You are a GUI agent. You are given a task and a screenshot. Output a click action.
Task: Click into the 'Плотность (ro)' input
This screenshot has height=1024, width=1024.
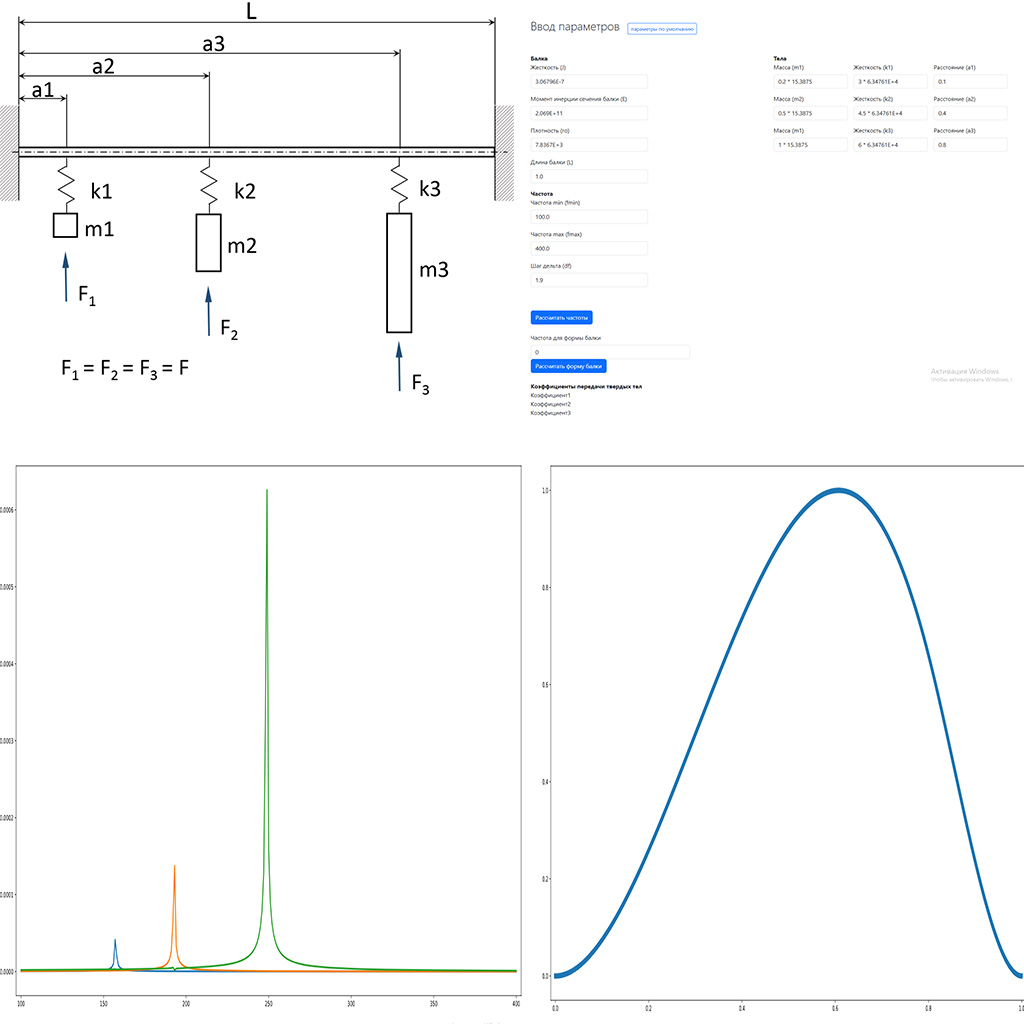point(589,145)
